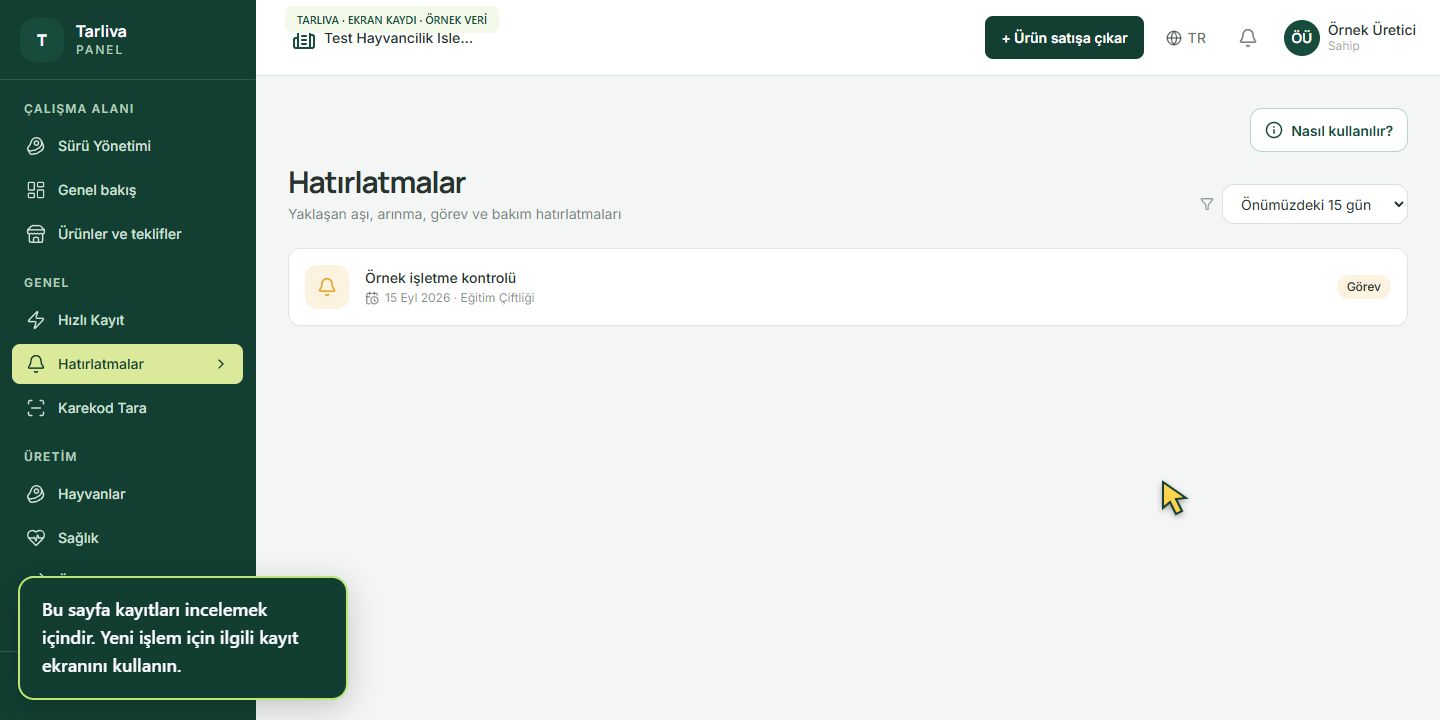Click the scan-frame icon for Karekod Tara
This screenshot has height=720, width=1440.
click(36, 408)
